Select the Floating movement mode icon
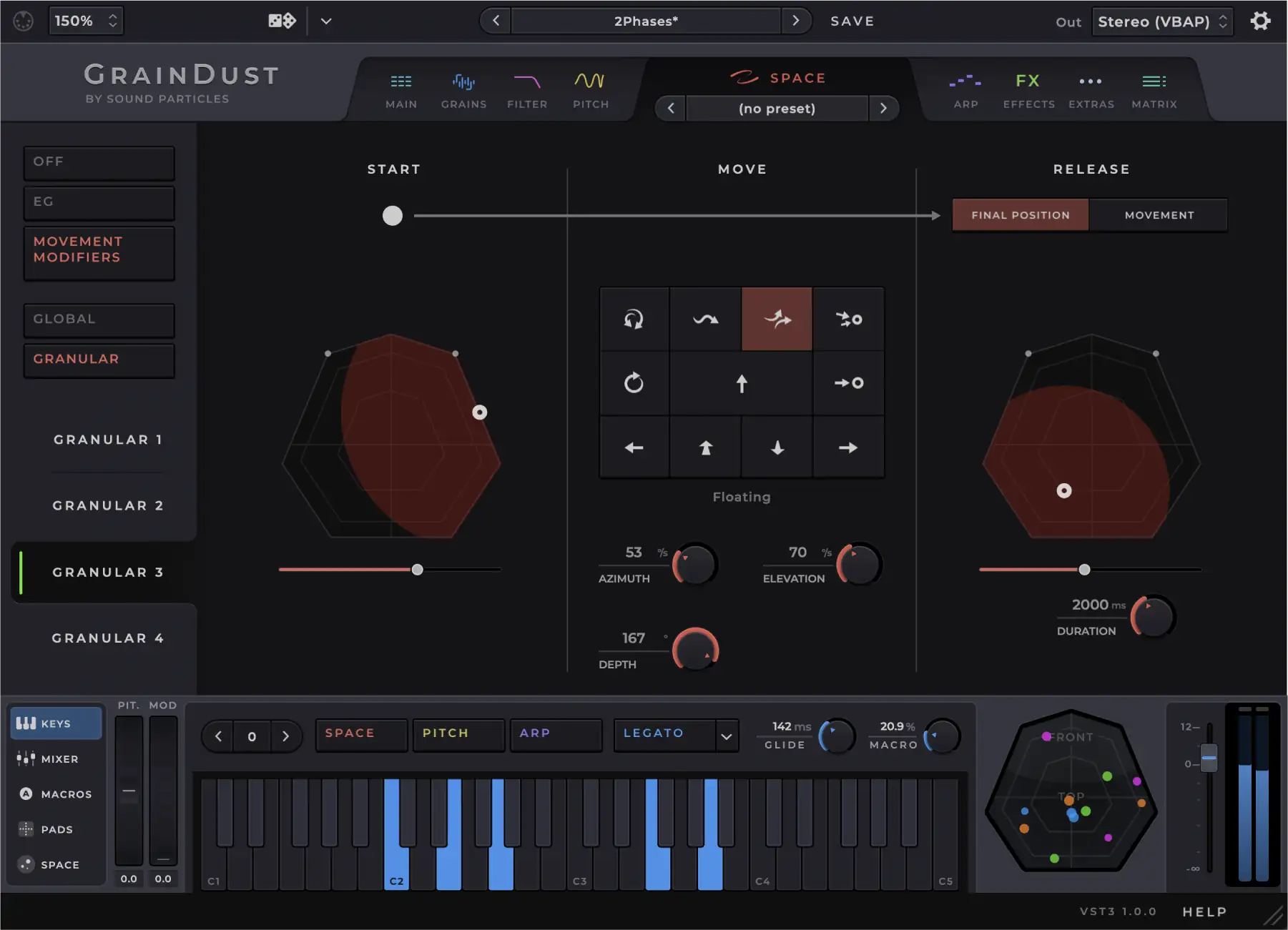1288x930 pixels. tap(776, 319)
